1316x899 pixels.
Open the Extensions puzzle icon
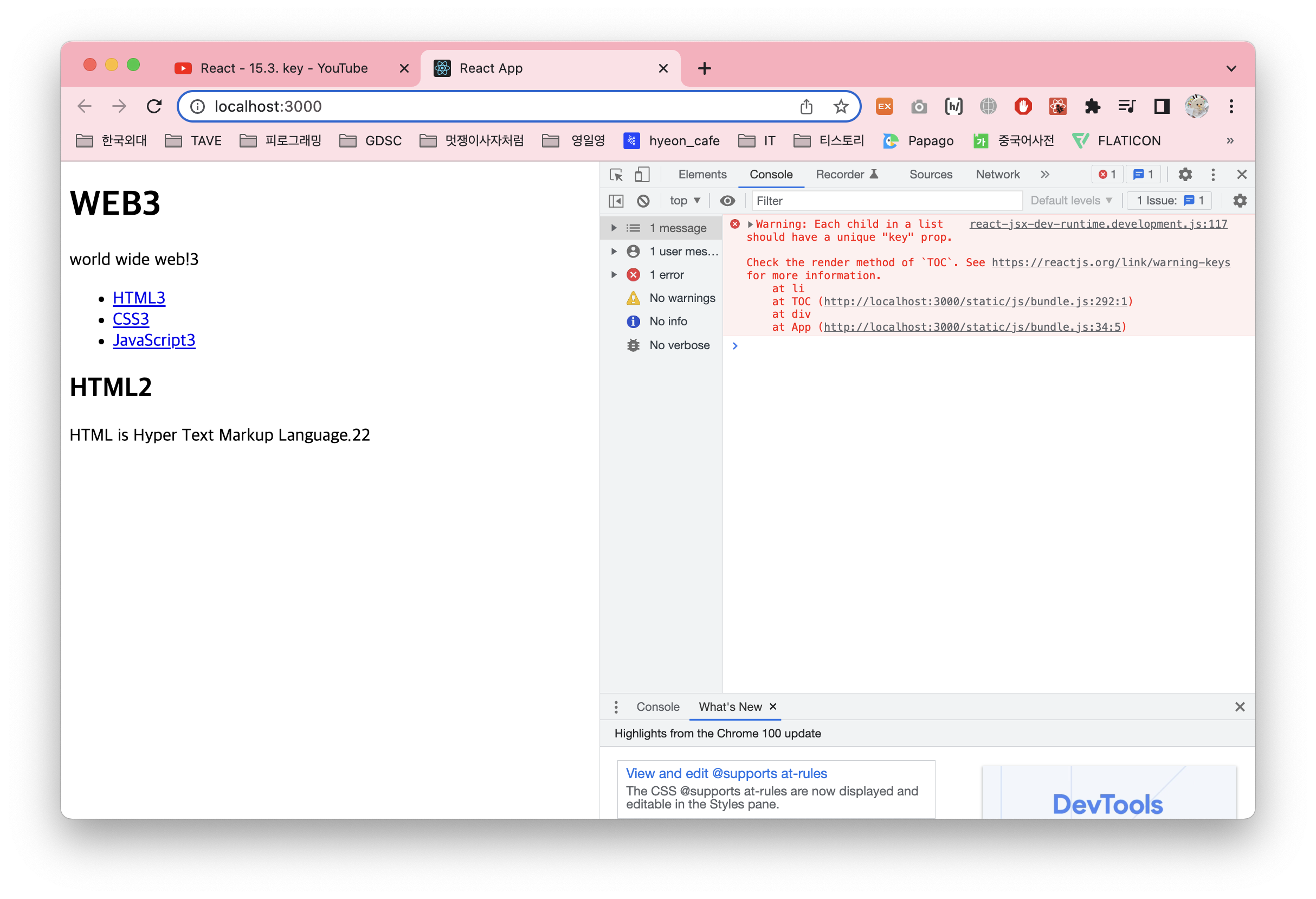tap(1092, 106)
